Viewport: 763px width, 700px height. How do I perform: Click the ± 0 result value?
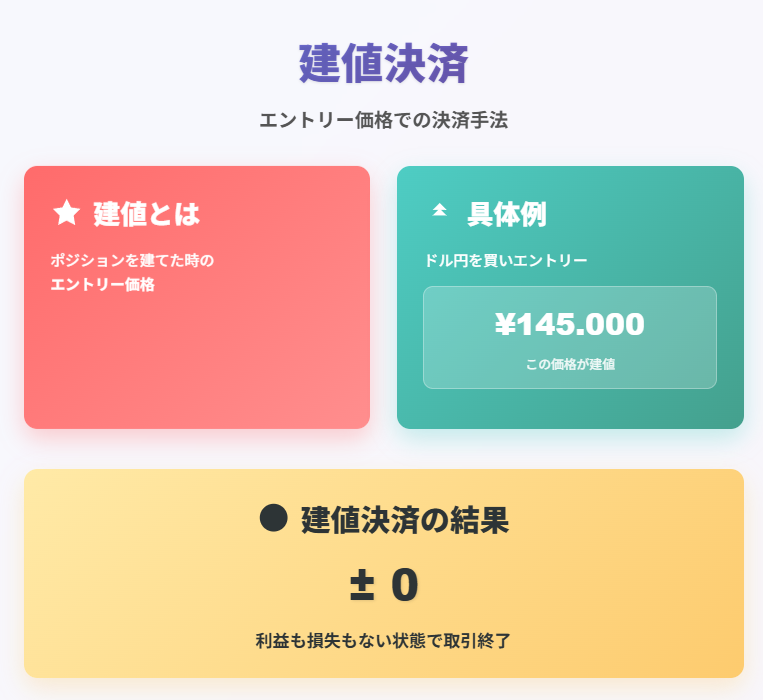click(x=384, y=585)
